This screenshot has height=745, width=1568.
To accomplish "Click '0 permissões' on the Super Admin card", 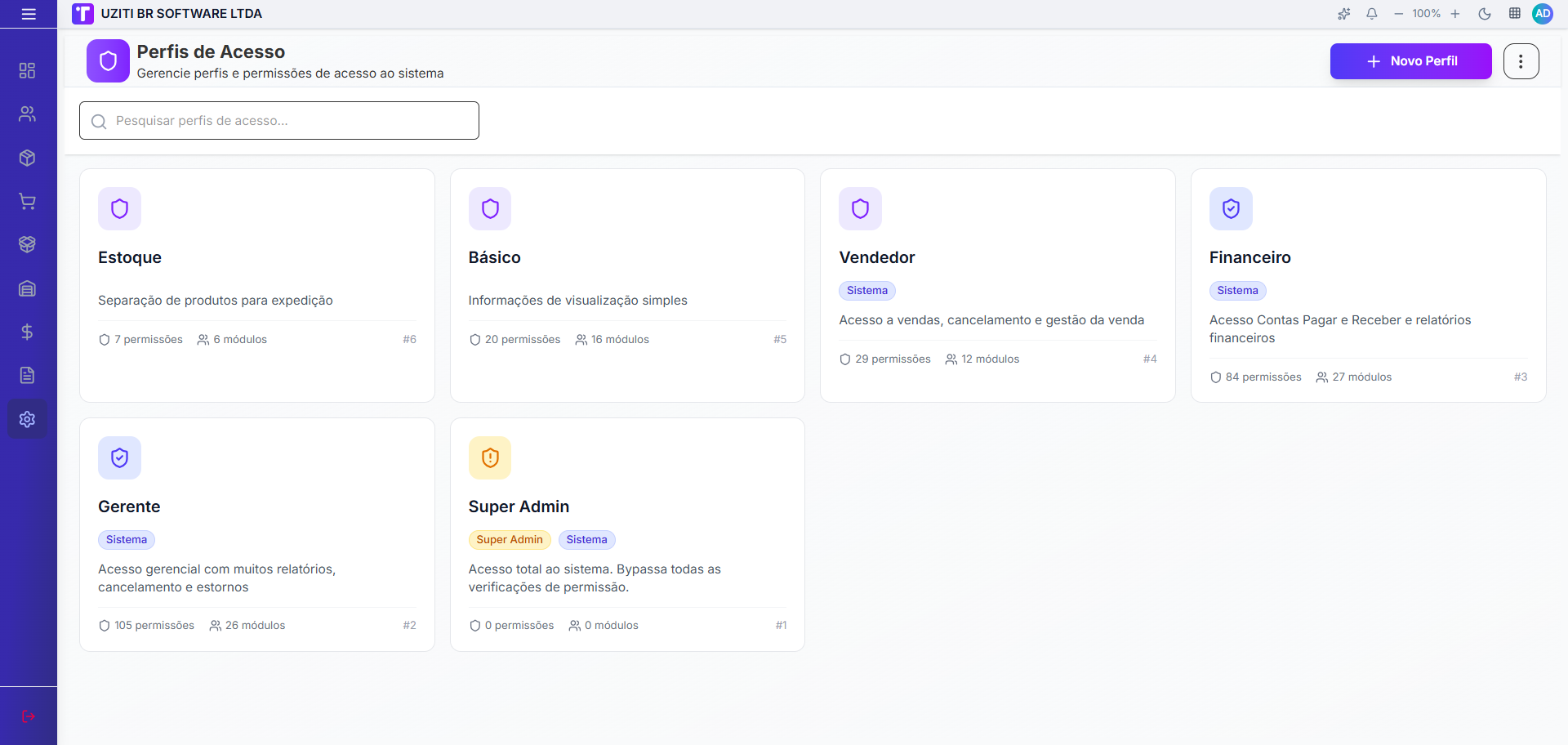I will [511, 626].
